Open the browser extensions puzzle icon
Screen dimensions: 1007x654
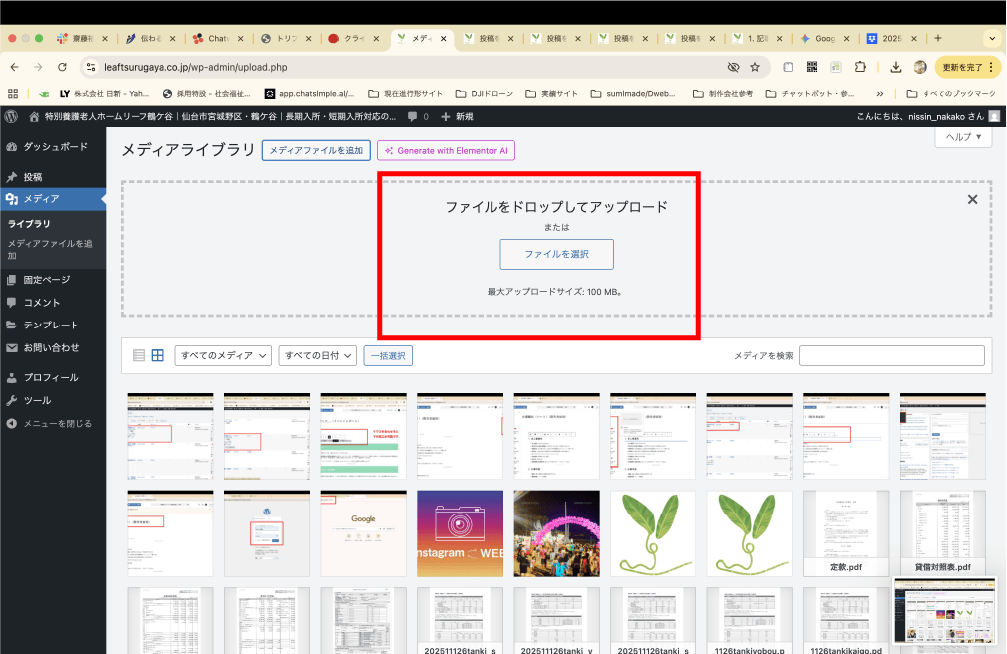[x=860, y=67]
